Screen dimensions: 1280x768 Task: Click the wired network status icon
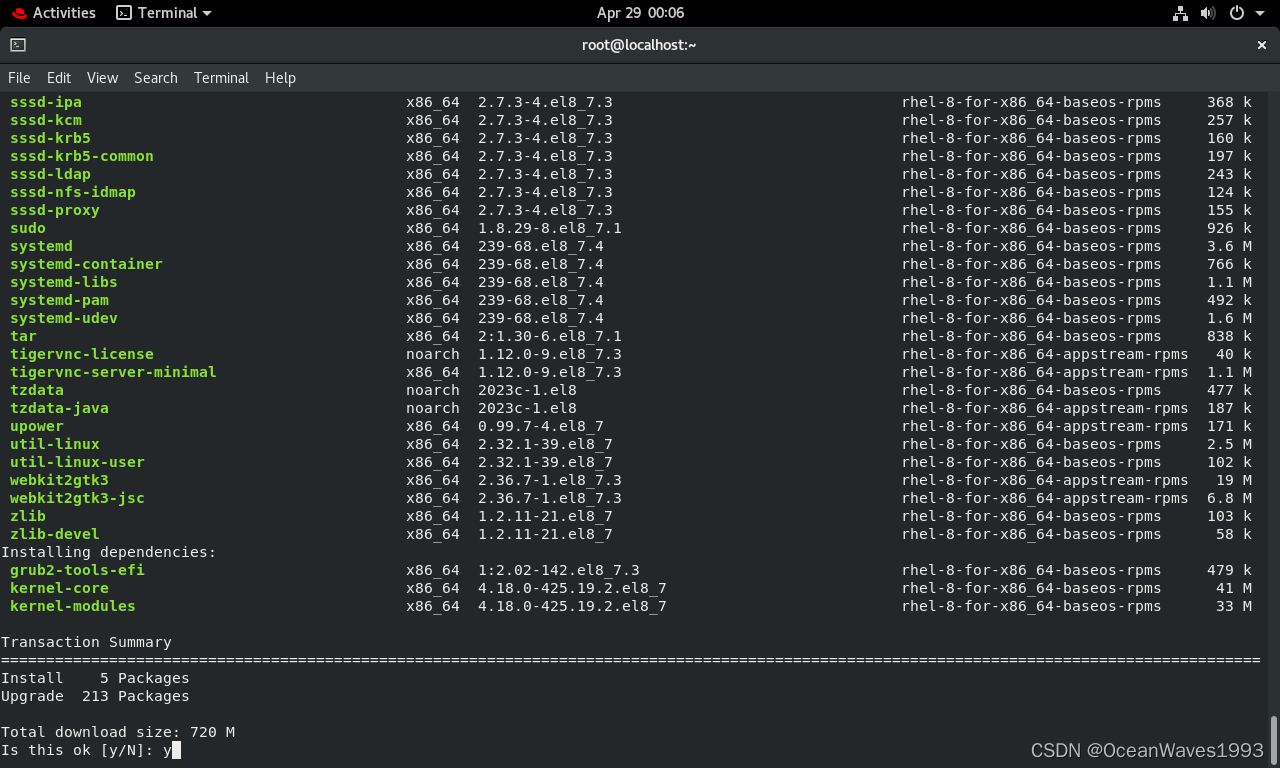tap(1180, 13)
